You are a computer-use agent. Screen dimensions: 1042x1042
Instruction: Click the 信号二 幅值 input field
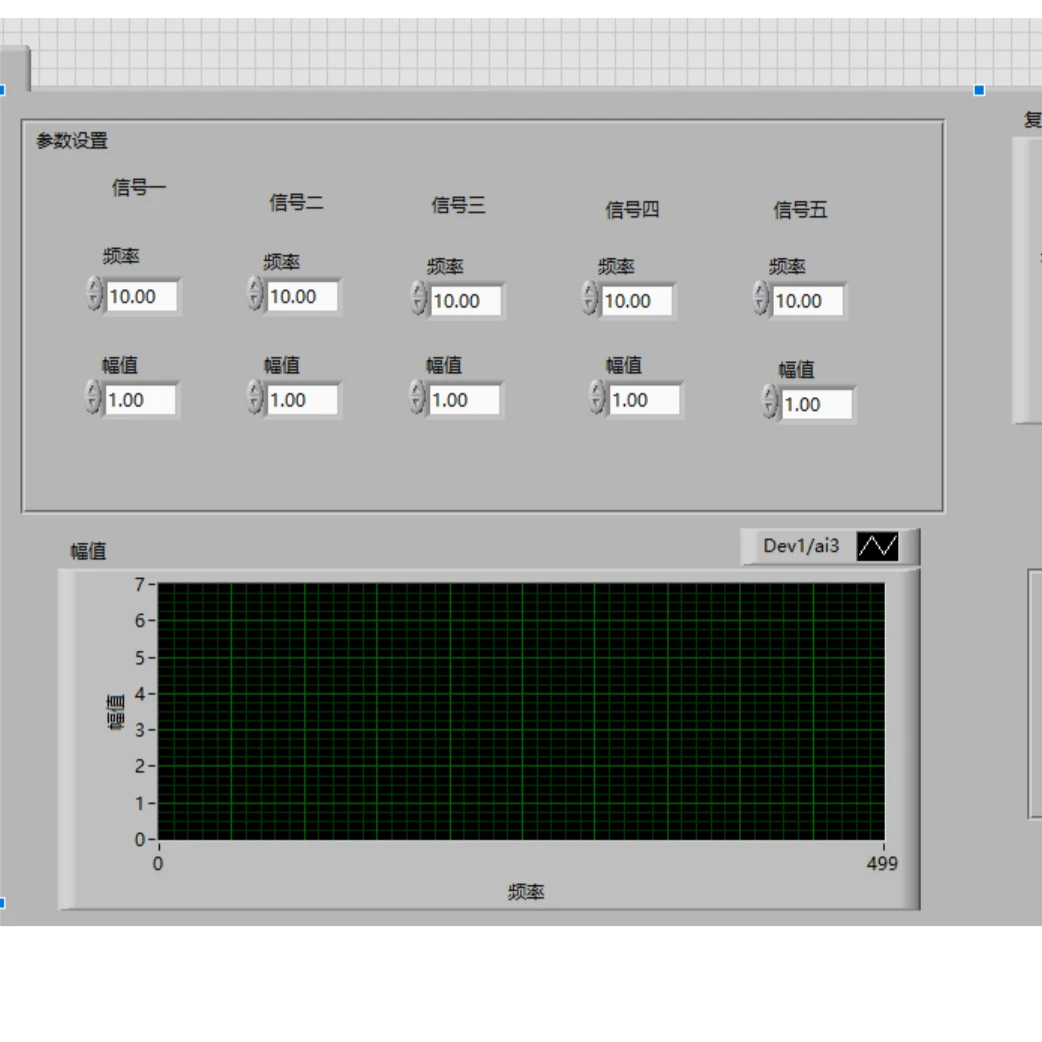click(x=302, y=400)
